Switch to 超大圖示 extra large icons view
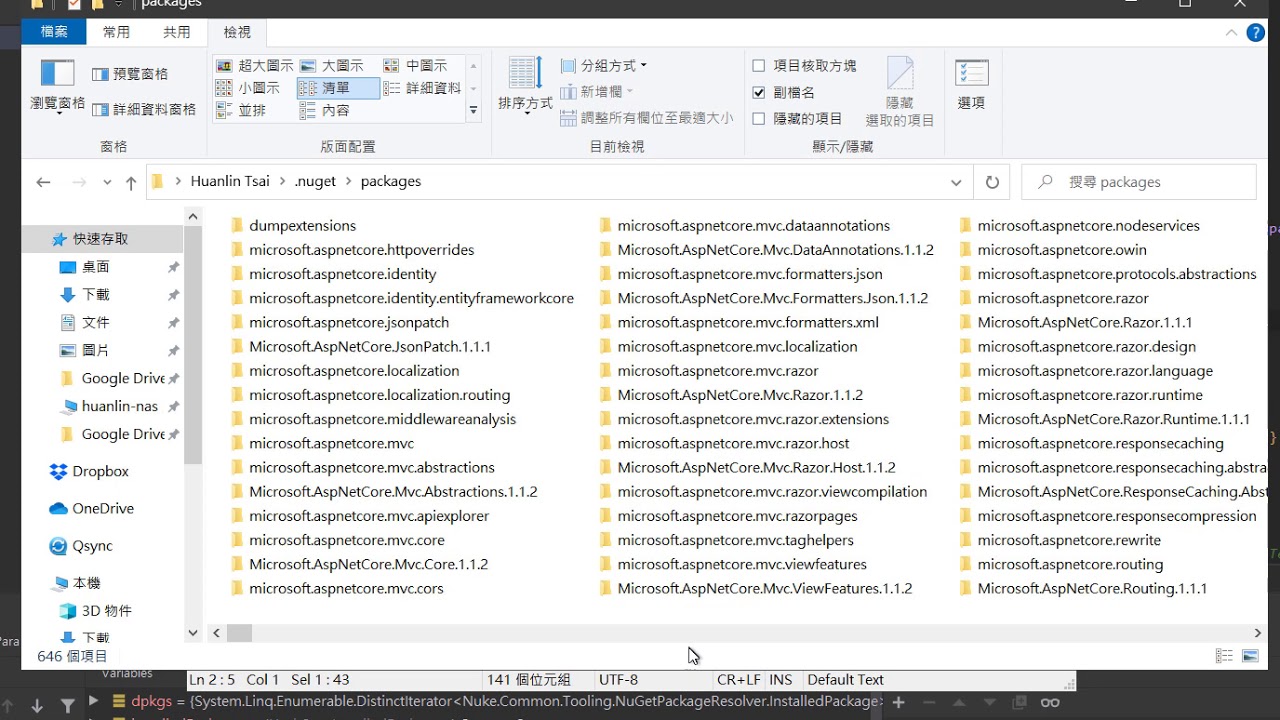This screenshot has height=720, width=1280. pos(255,66)
